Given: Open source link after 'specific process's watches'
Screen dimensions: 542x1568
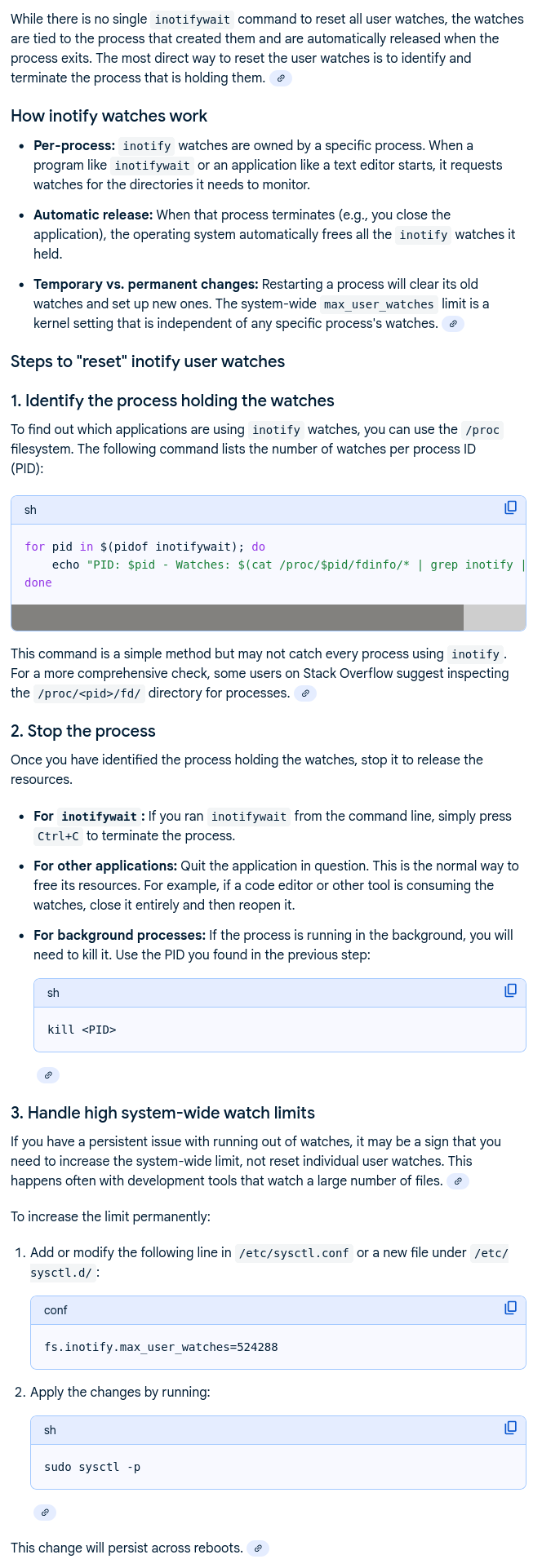Looking at the screenshot, I should [453, 324].
